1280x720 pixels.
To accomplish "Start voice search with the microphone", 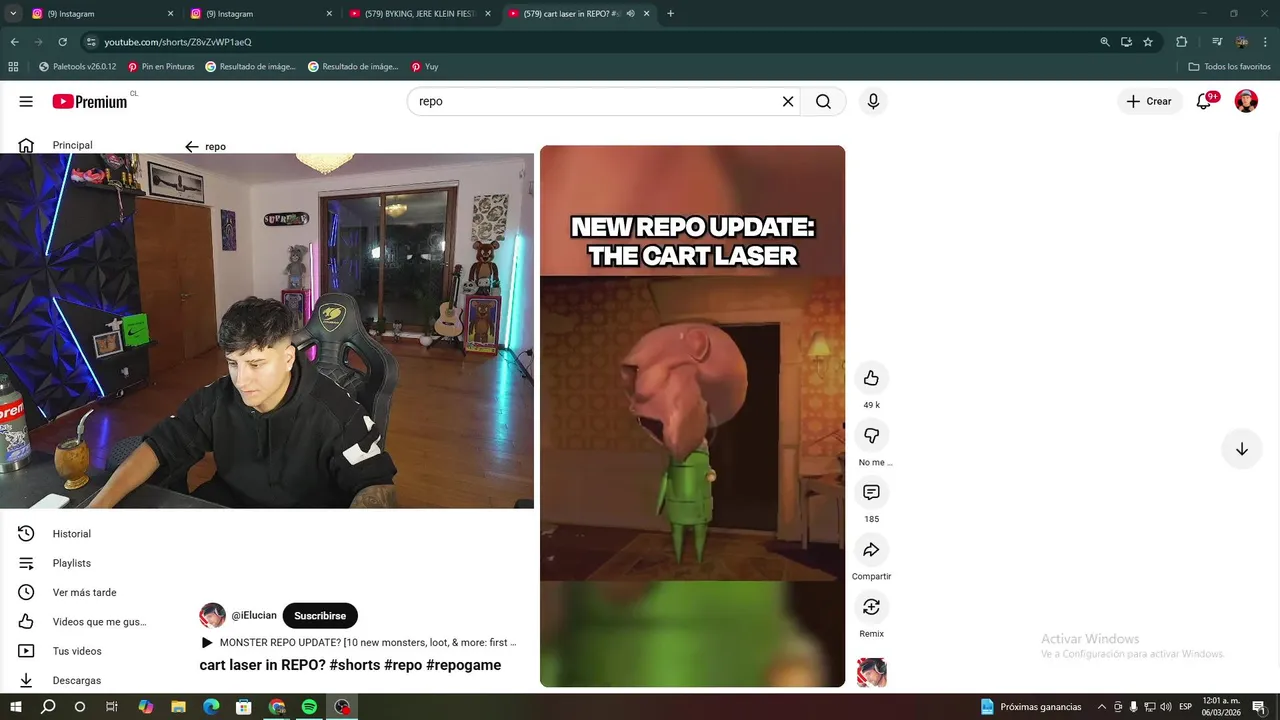I will (873, 101).
